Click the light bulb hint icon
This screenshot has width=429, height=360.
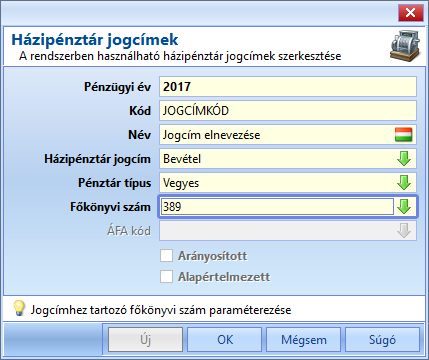point(19,308)
